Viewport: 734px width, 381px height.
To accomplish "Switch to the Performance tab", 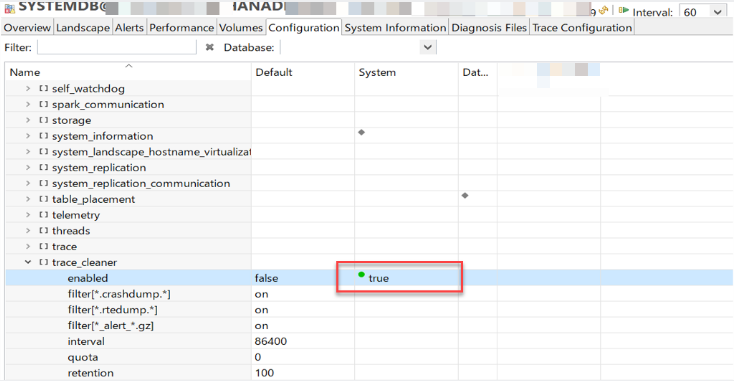I will point(182,28).
